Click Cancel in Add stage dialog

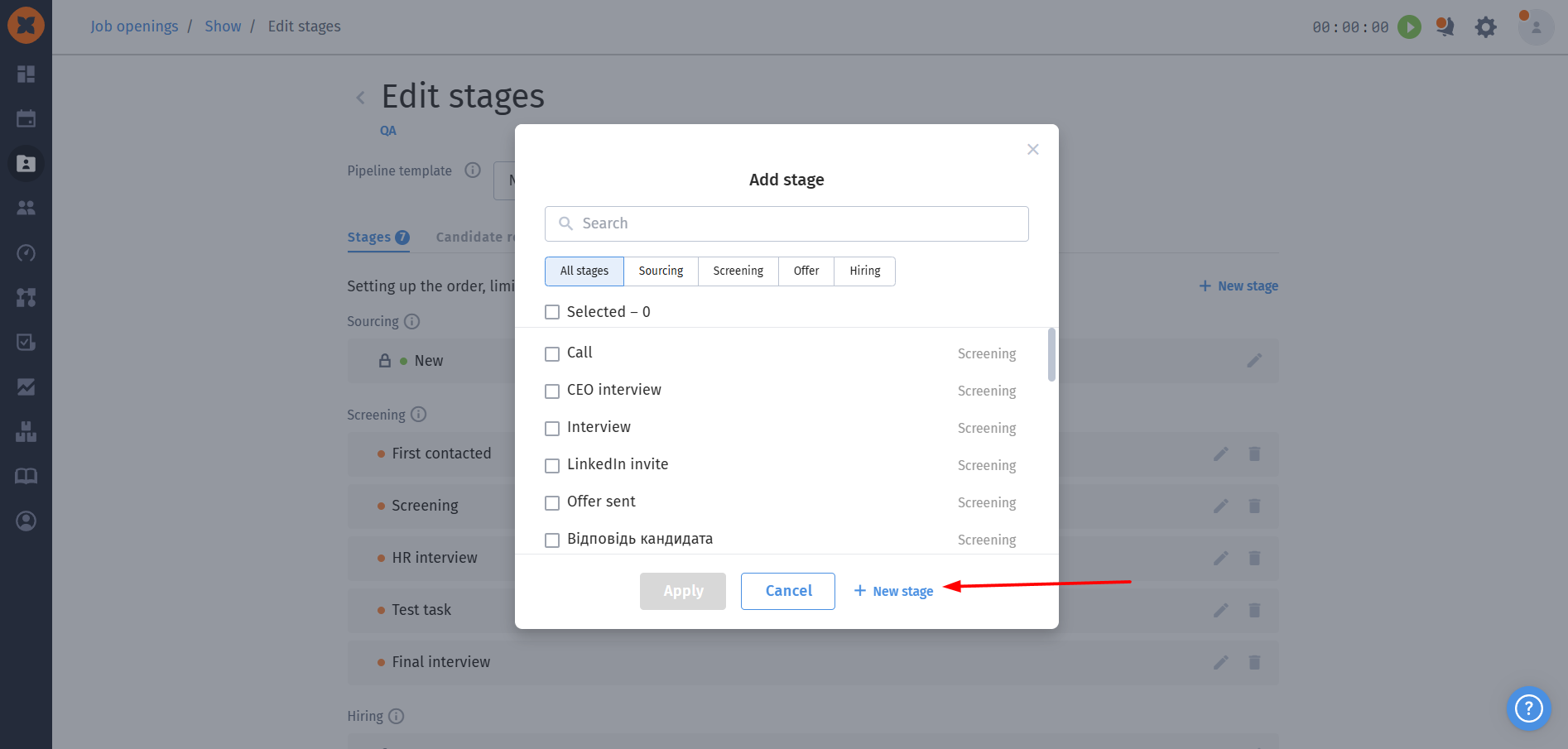788,591
